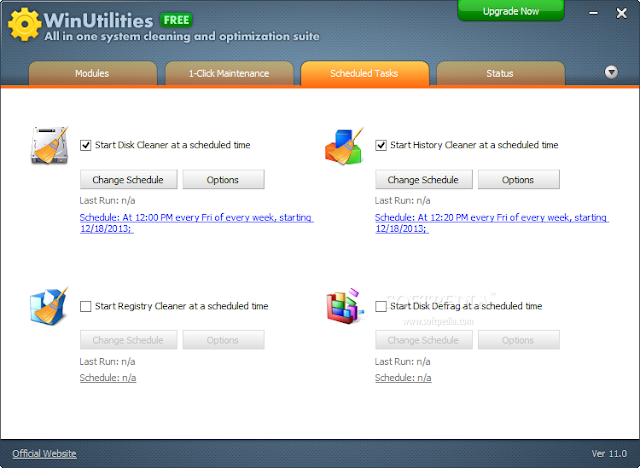Screen dimensions: 640x468
Task: Switch to the Modules tab
Action: (92, 73)
